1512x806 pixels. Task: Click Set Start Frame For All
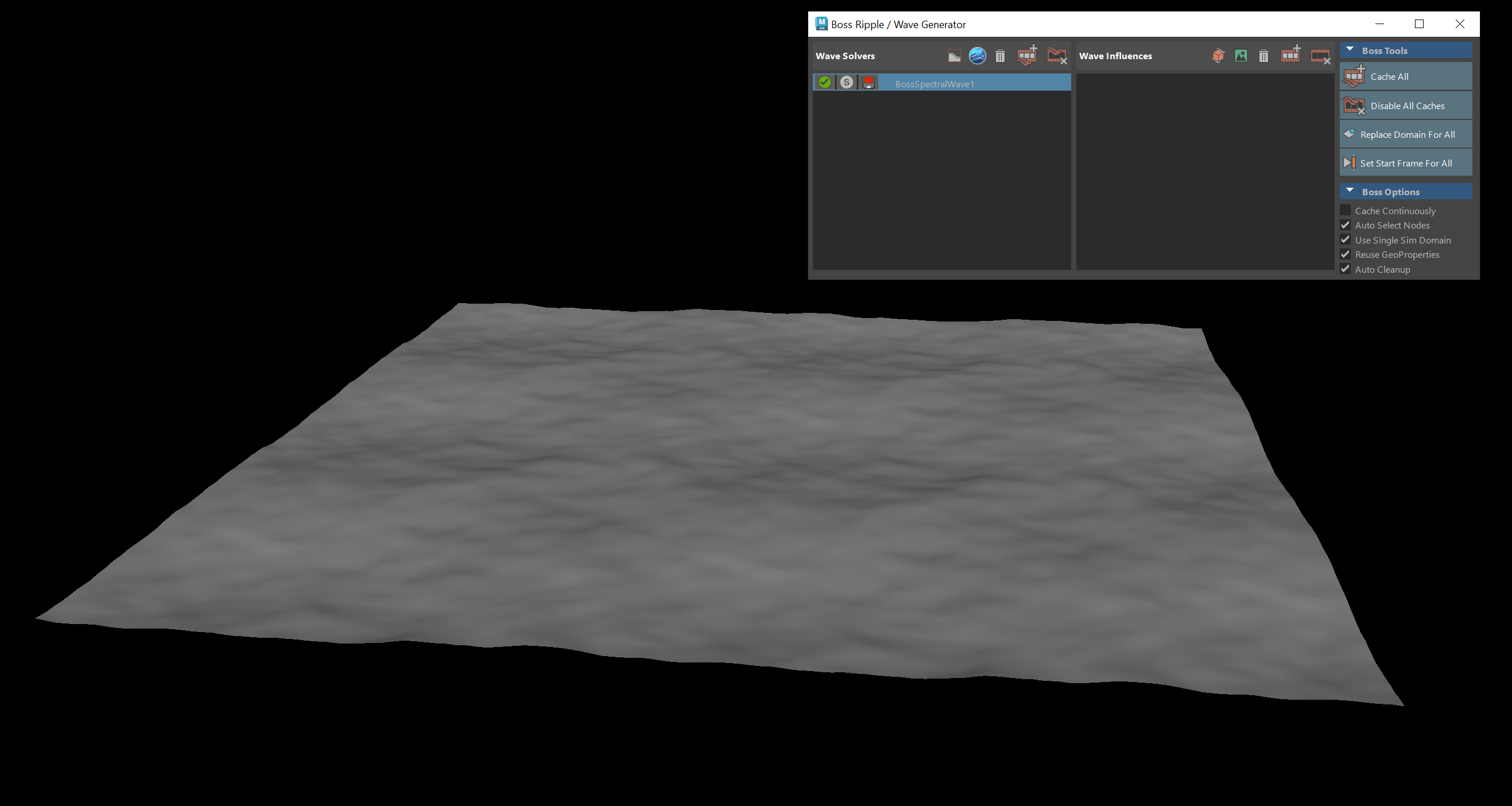coord(1406,163)
